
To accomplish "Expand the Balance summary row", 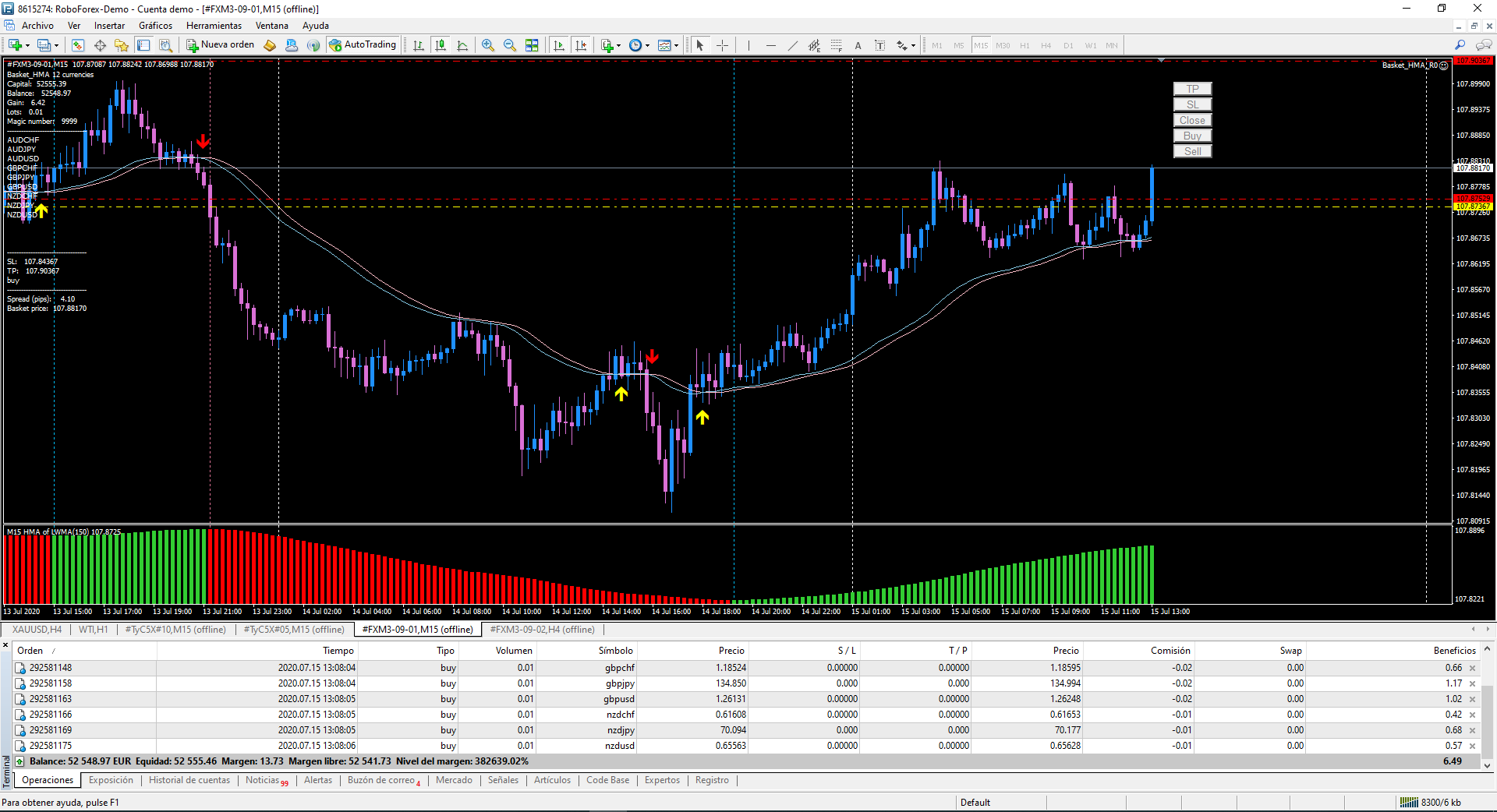I will coord(19,761).
